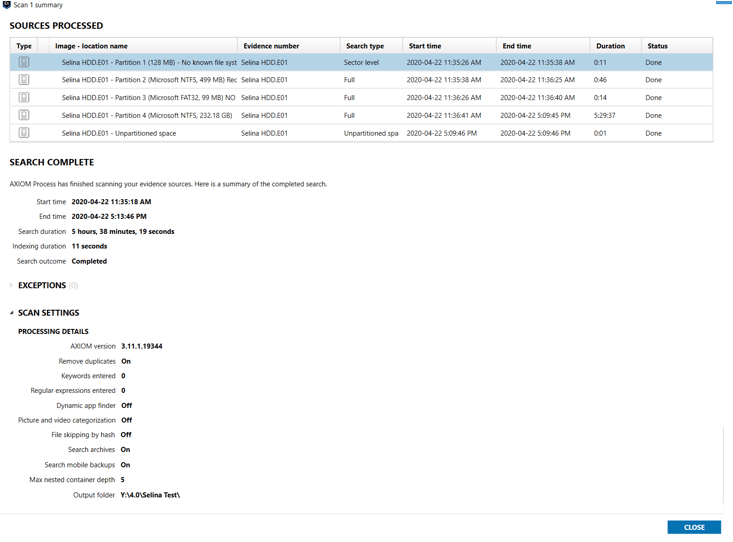Click the indexing duration 11 seconds value
Image resolution: width=733 pixels, height=542 pixels.
pos(89,246)
